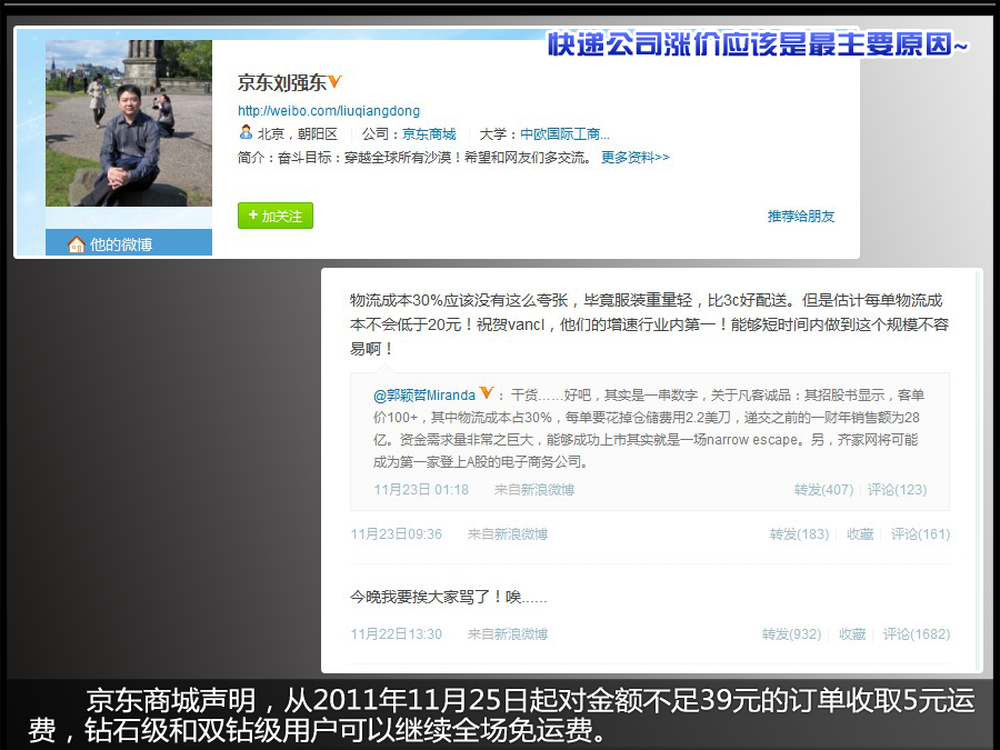Open the weibo.com/liuqiangdong profile link
Viewport: 1000px width, 750px height.
[x=329, y=111]
